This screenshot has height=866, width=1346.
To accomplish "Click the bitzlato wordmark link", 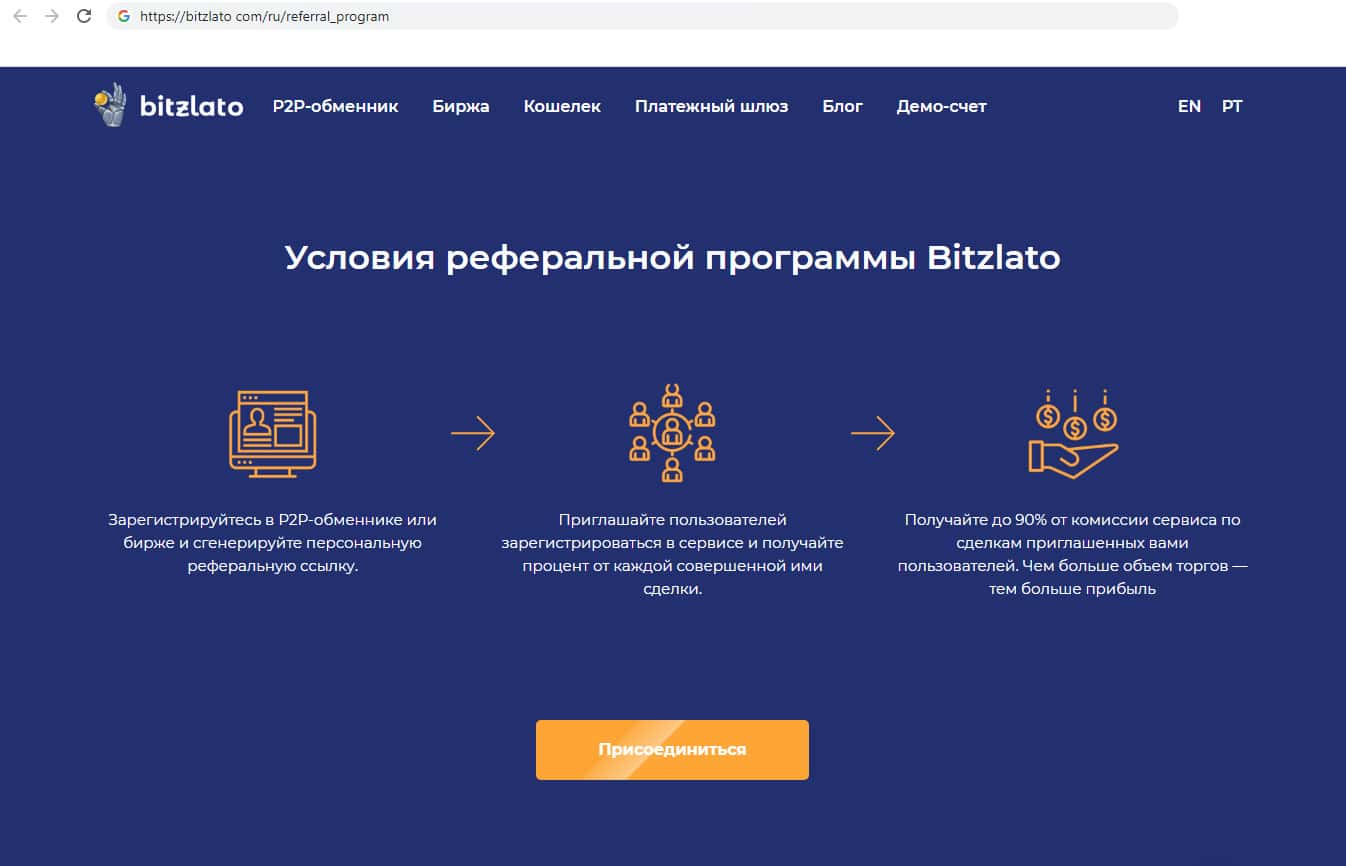I will (x=191, y=107).
